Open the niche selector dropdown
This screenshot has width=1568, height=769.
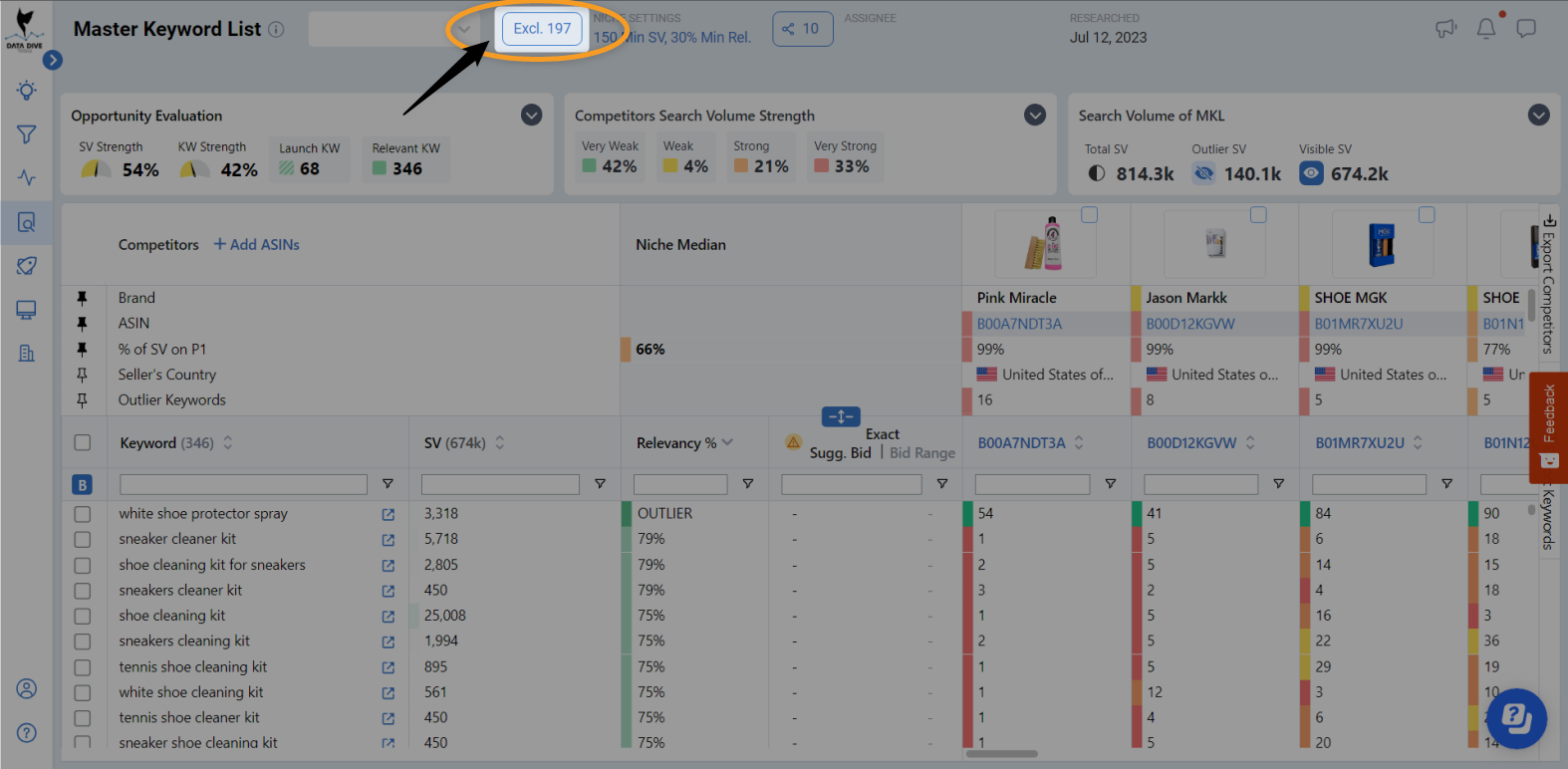[393, 29]
